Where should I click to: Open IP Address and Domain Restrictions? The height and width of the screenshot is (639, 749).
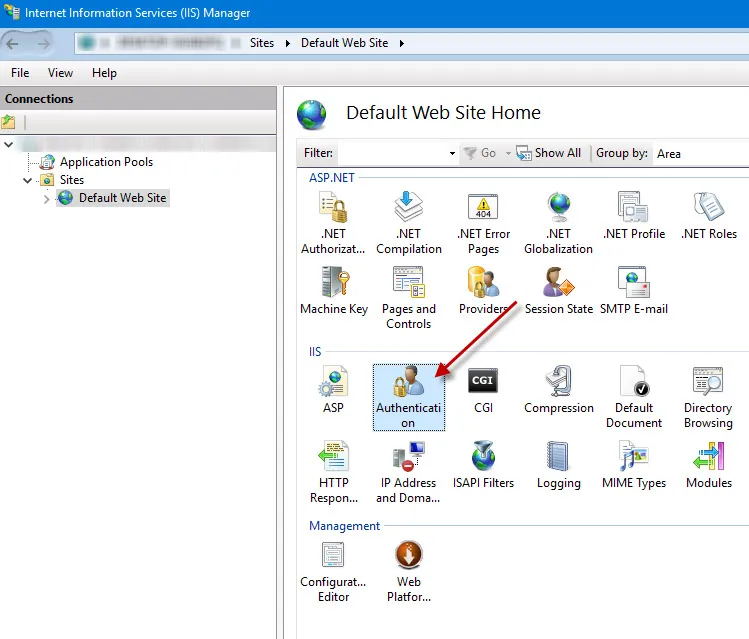pos(408,472)
